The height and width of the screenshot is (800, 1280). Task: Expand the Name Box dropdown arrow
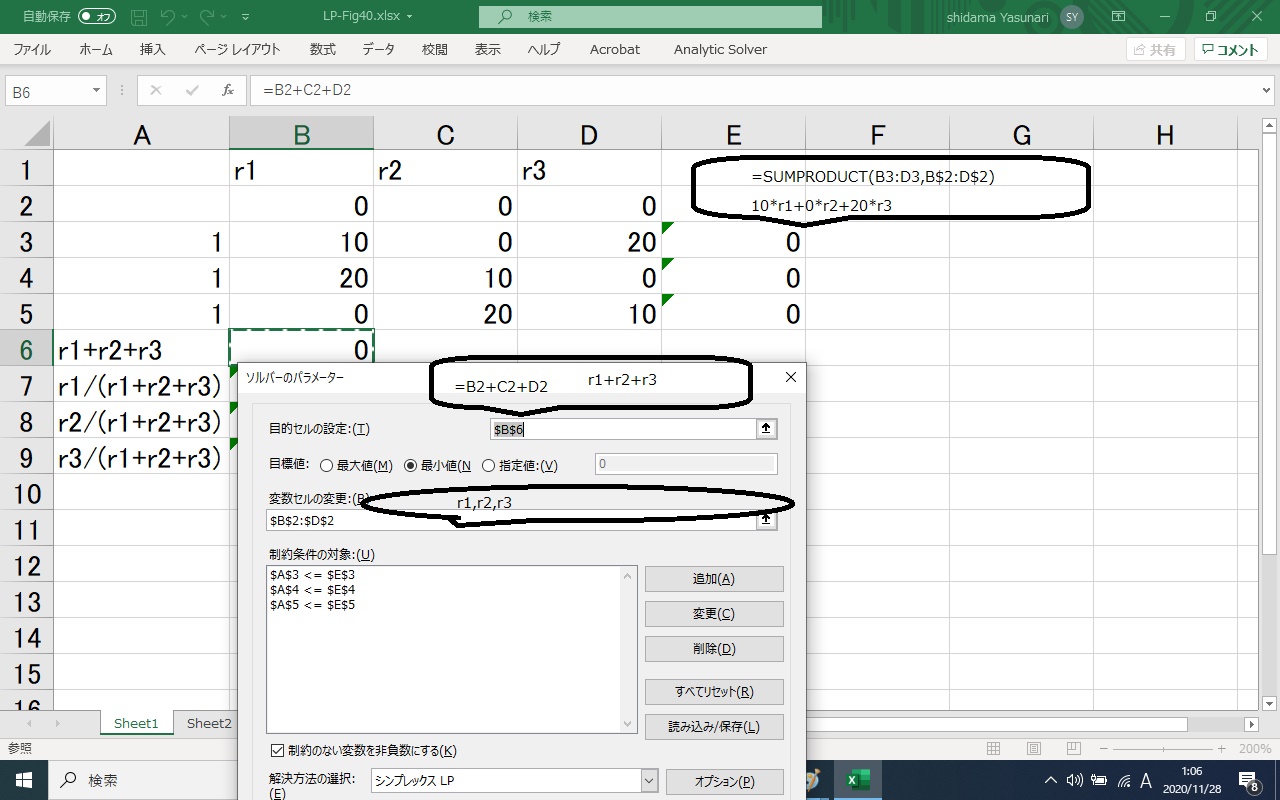97,91
